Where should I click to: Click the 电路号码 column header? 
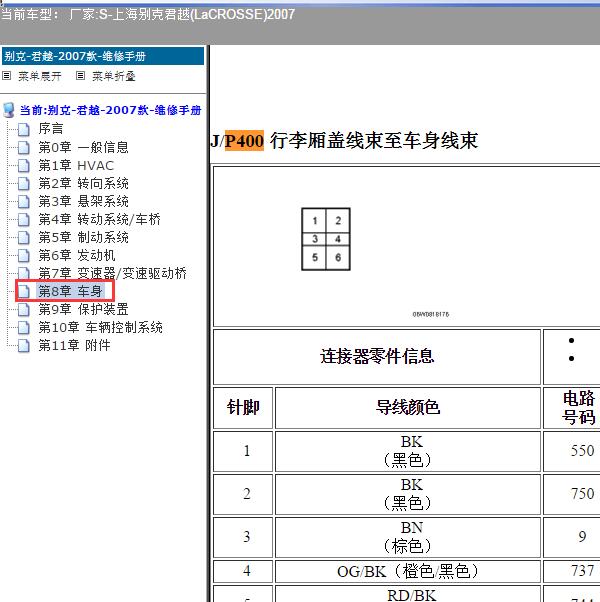pyautogui.click(x=572, y=408)
